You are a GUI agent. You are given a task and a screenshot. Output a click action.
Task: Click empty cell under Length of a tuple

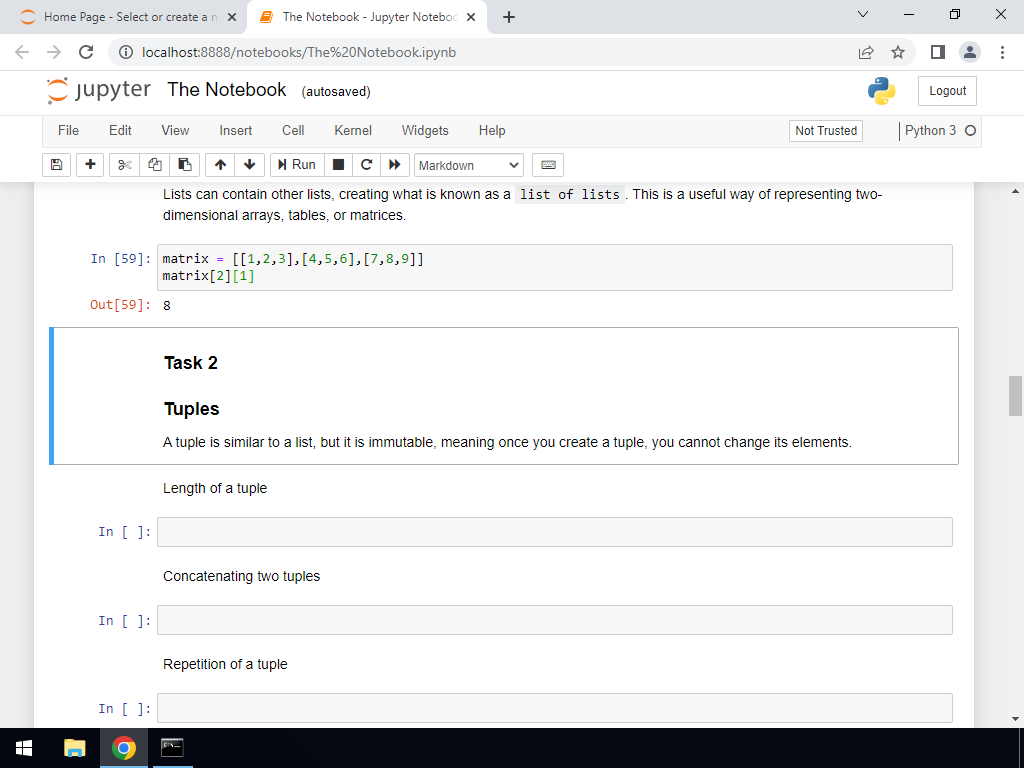click(554, 532)
